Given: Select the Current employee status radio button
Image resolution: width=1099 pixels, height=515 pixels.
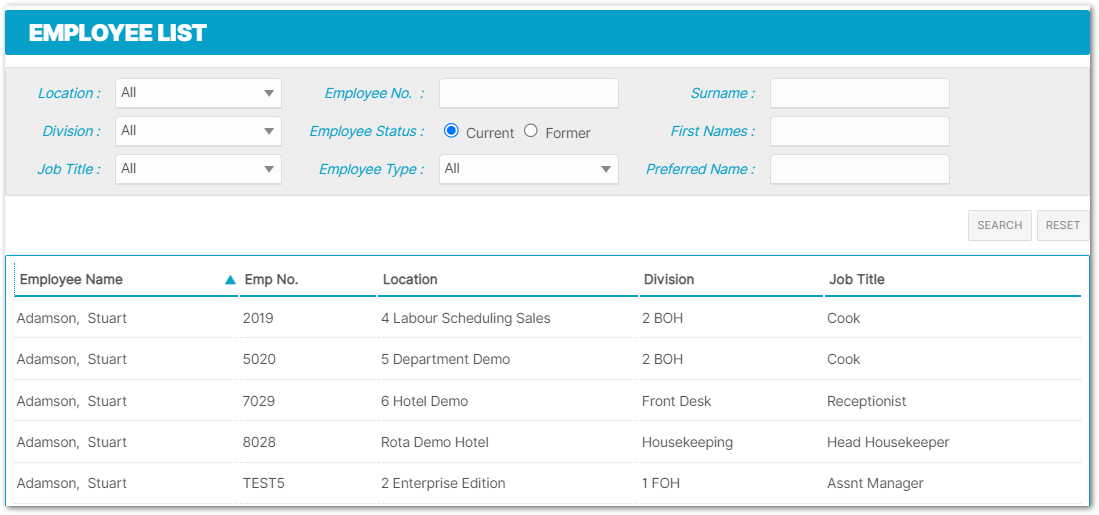Looking at the screenshot, I should 451,130.
